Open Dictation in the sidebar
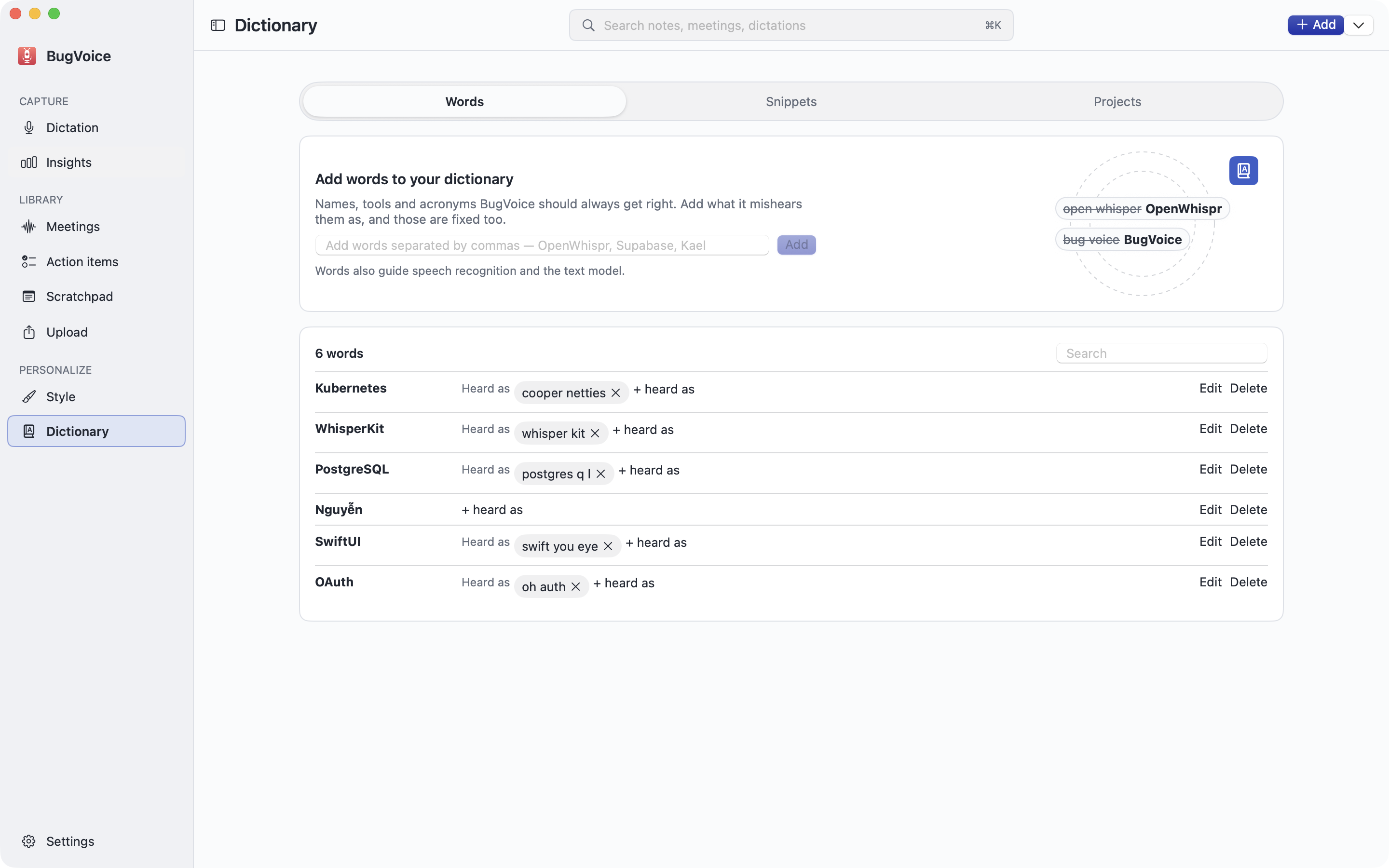This screenshot has height=868, width=1389. click(x=96, y=127)
